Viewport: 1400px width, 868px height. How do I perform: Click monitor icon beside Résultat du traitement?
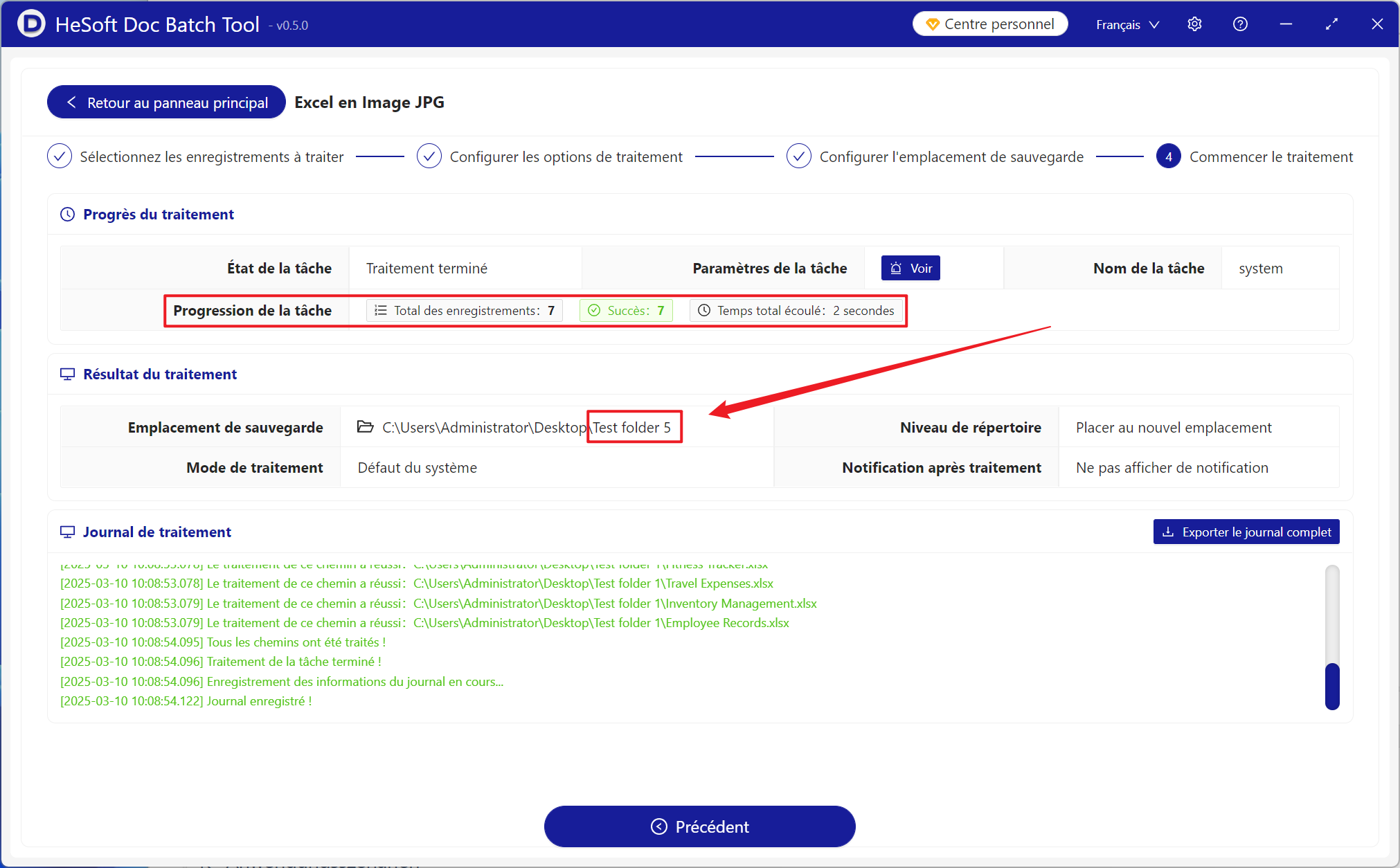click(68, 374)
